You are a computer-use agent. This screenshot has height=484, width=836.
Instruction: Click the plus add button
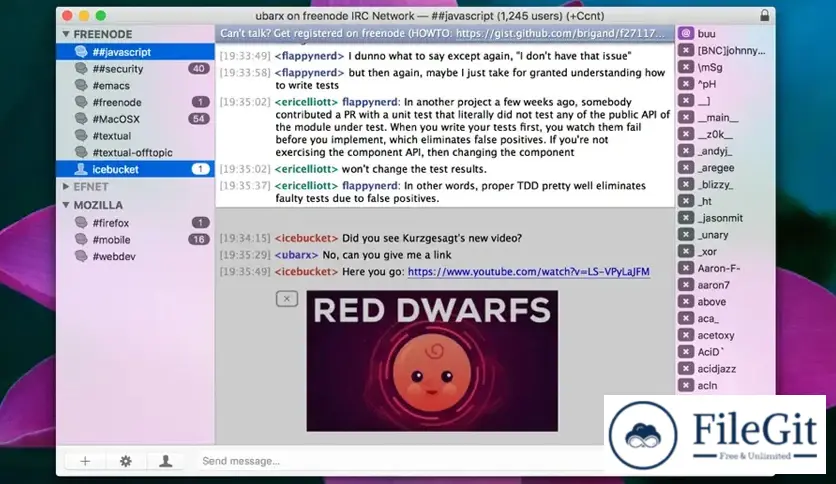click(85, 461)
